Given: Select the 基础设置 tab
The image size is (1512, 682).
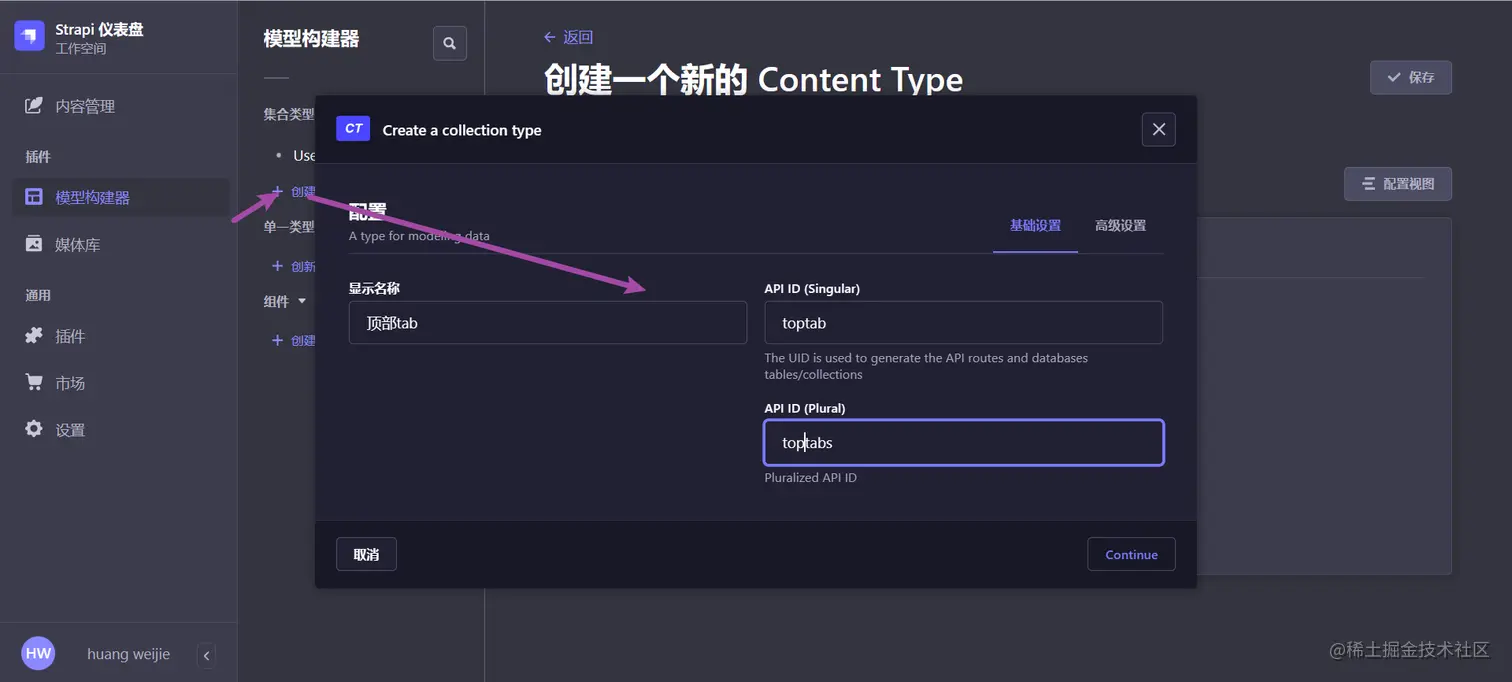Looking at the screenshot, I should [x=1035, y=226].
